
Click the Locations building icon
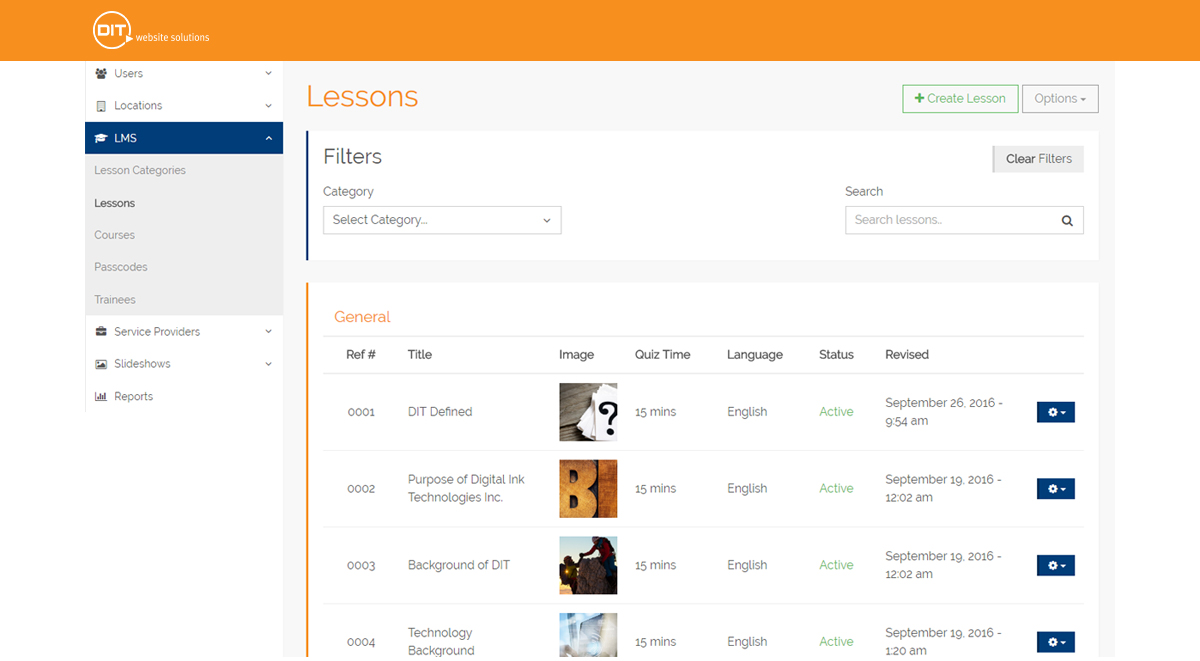click(101, 106)
